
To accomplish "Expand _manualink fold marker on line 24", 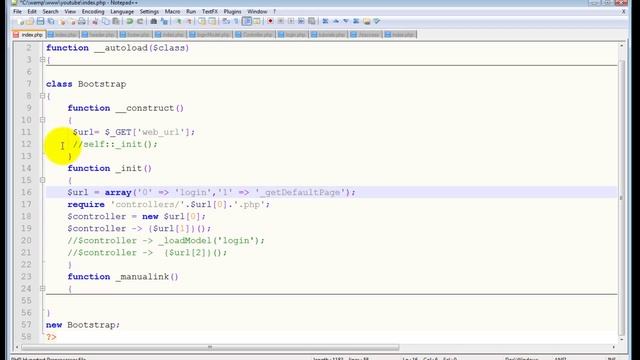I will 42,289.
